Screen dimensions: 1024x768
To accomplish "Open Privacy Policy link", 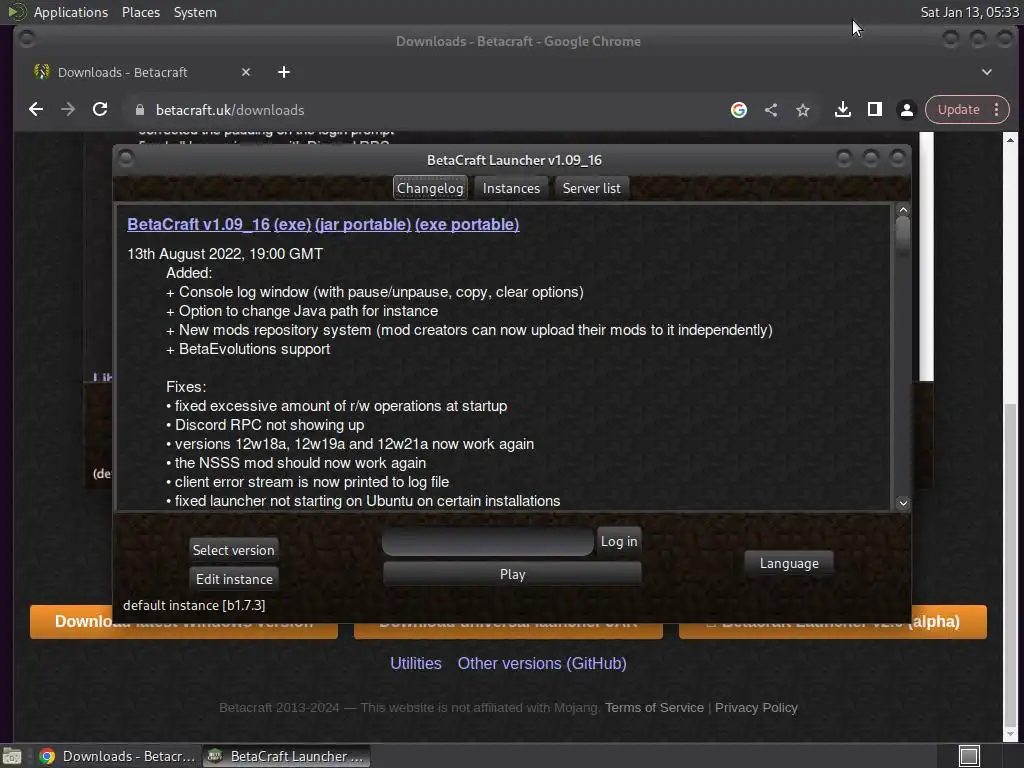I will pyautogui.click(x=756, y=708).
